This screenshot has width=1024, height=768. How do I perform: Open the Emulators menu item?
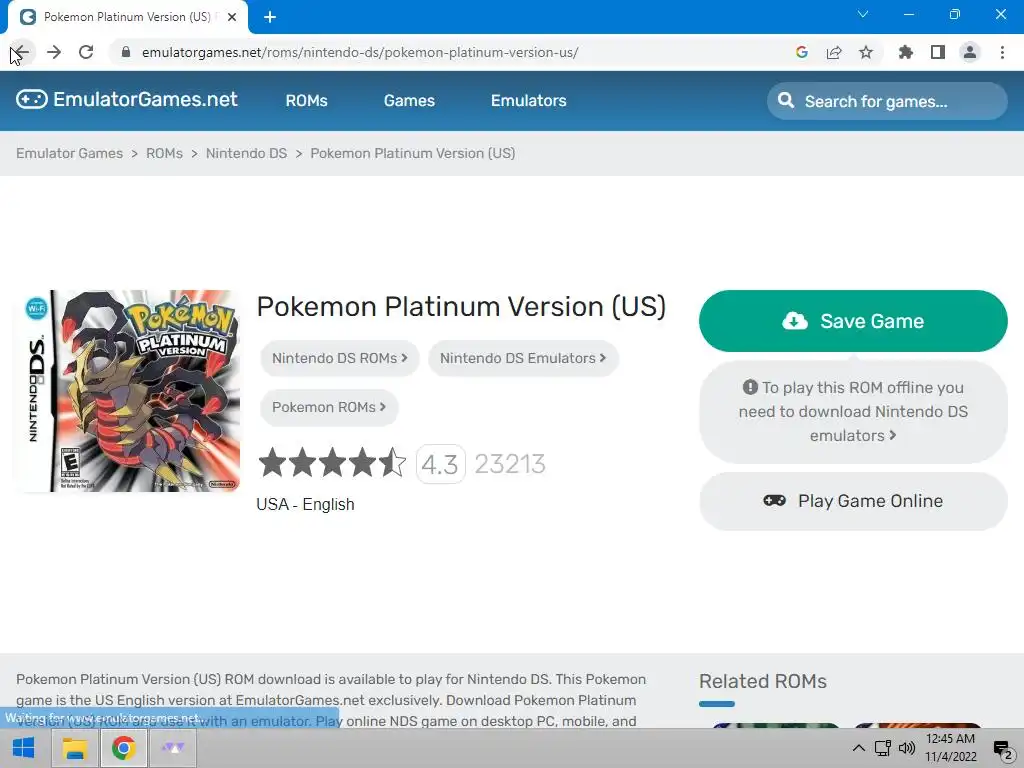click(x=529, y=101)
